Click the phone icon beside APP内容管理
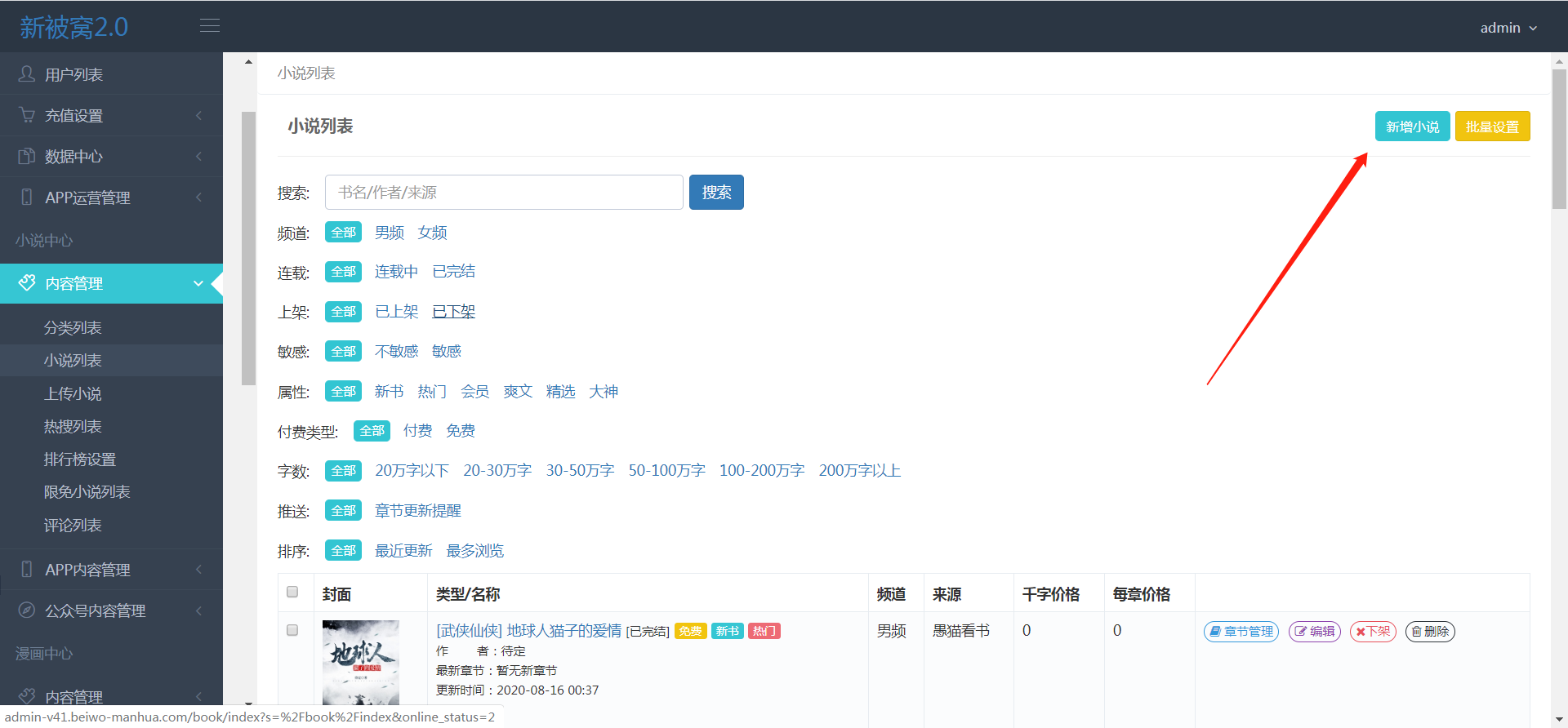Screen dimensions: 1568x728 27,569
